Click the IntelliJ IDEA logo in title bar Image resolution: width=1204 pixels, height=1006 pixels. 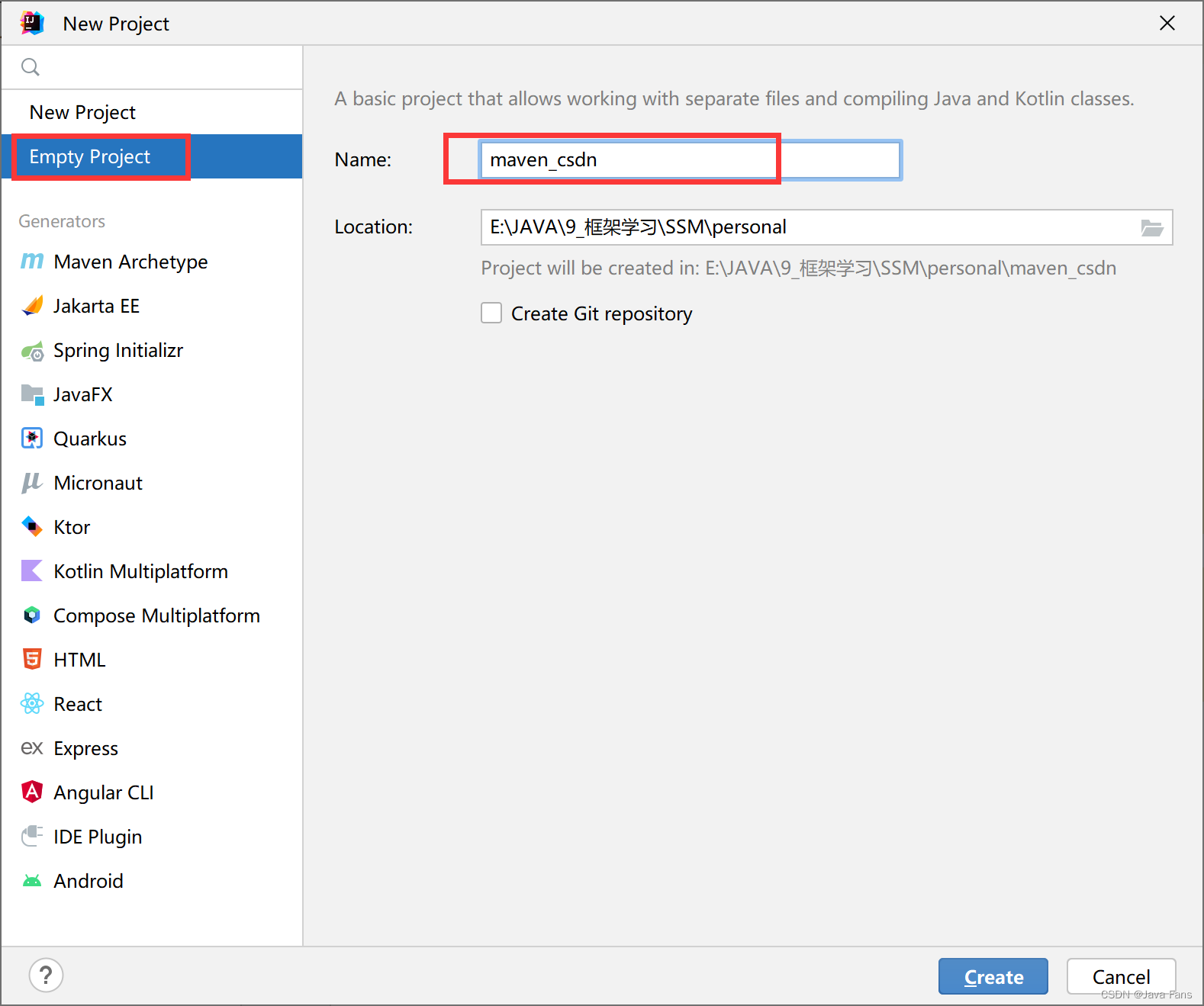pos(32,24)
